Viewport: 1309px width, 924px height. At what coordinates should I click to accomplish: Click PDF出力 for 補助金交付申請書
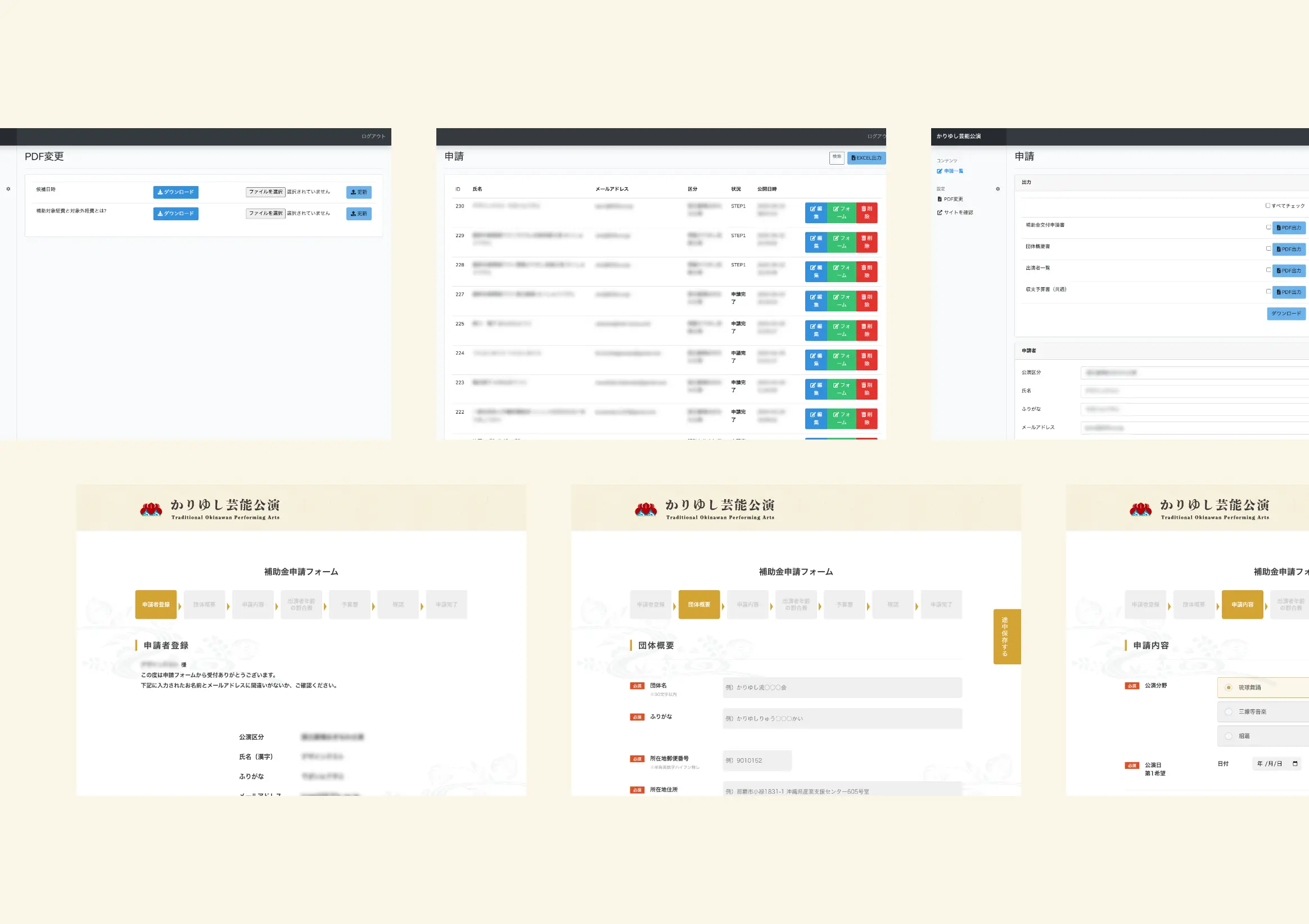1288,228
